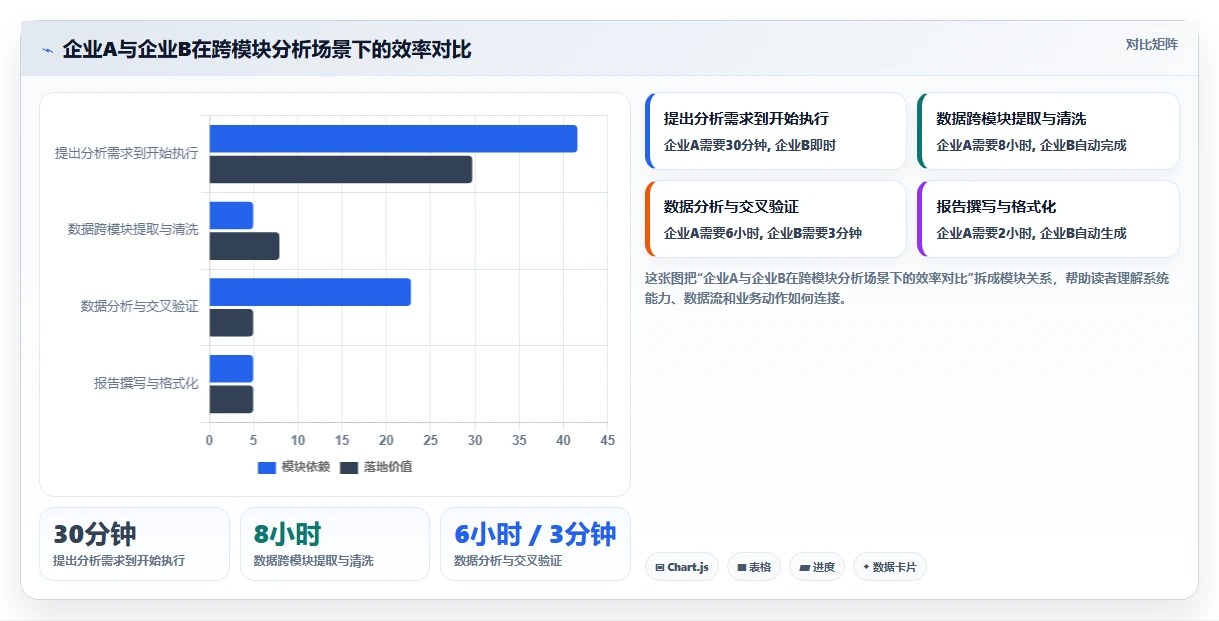Screen dimensions: 1219x621
Task: Click the icon inside the 表格 chip
Action: coord(742,568)
